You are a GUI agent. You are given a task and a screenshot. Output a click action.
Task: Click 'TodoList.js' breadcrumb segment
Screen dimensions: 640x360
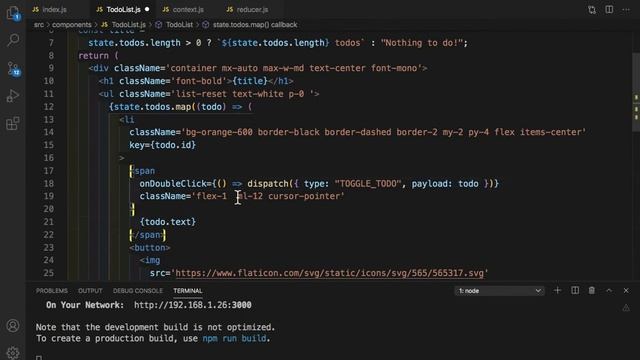click(x=129, y=24)
